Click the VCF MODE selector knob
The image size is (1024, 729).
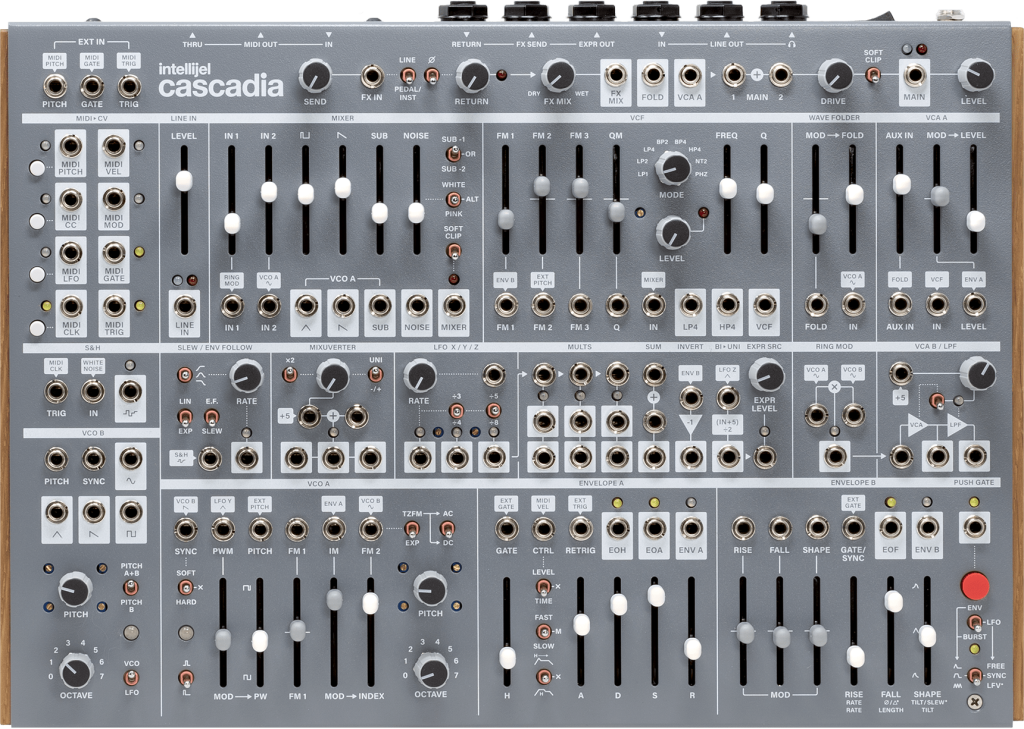pyautogui.click(x=675, y=168)
